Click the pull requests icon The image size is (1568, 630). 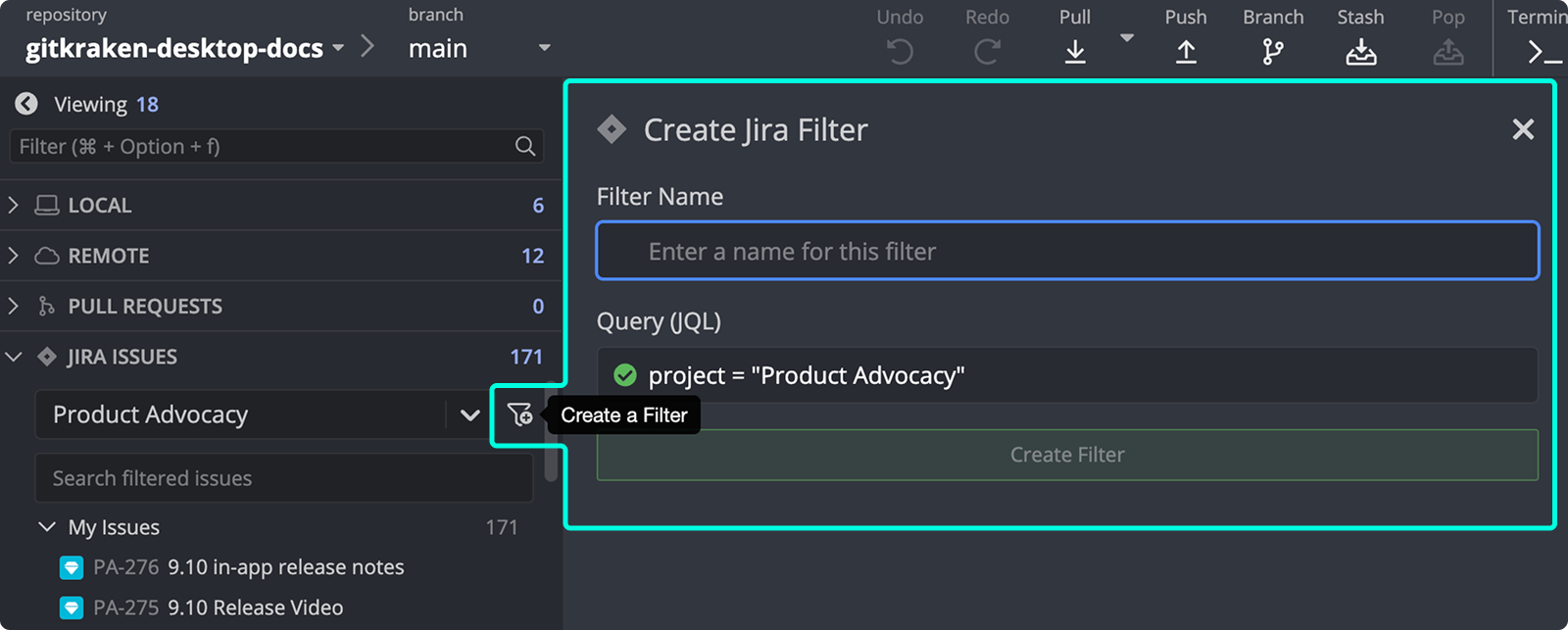click(x=46, y=306)
